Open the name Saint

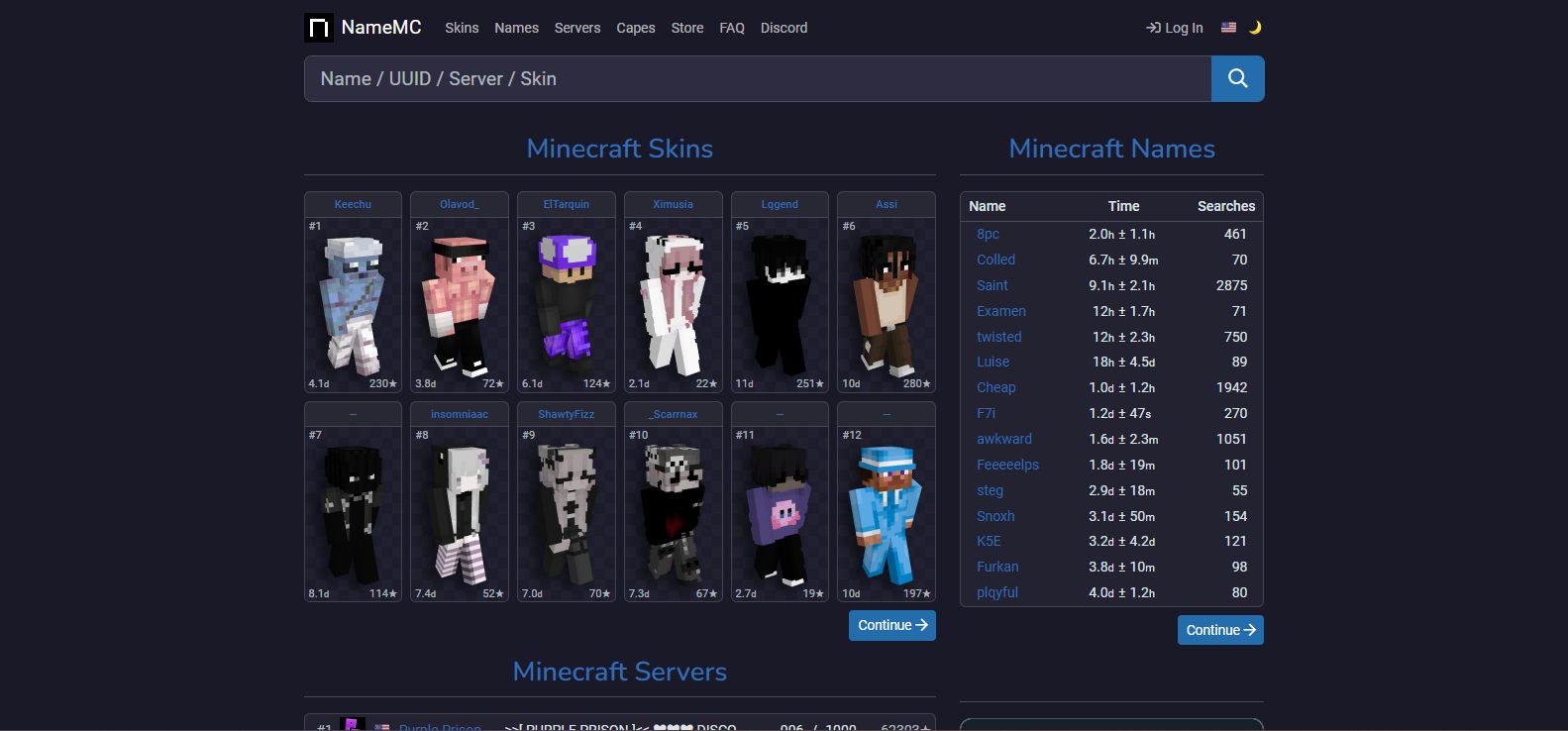point(993,285)
